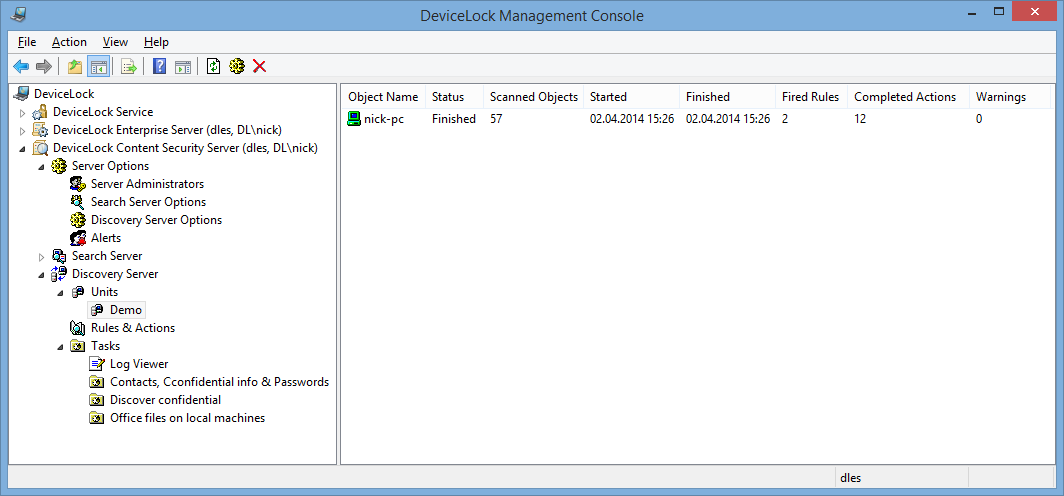Expand the Search Server node
Viewport: 1064px width, 496px height.
(x=41, y=256)
